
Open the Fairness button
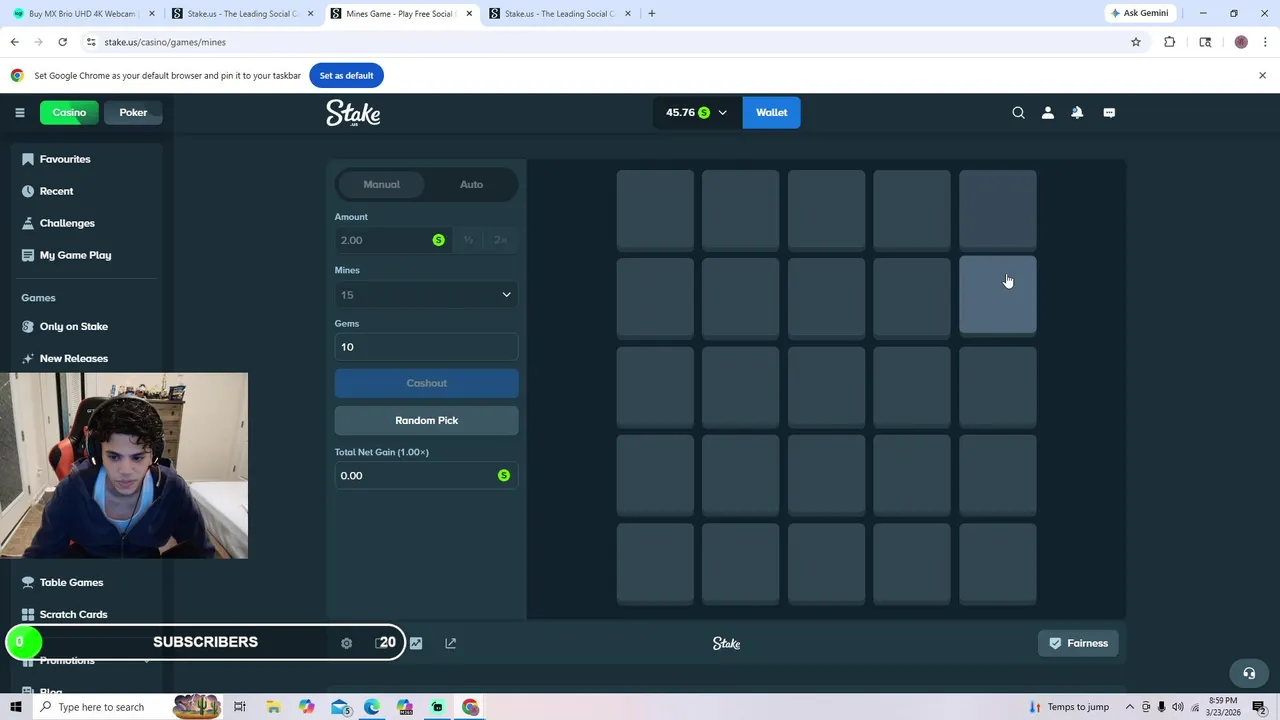point(1078,643)
